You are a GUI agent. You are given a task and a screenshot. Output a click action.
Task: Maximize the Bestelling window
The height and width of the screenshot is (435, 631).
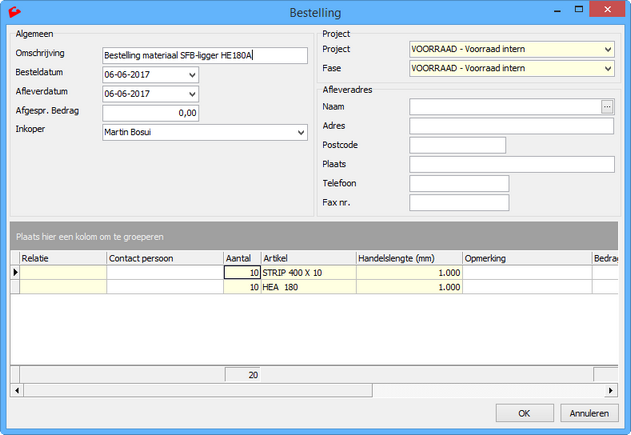579,9
